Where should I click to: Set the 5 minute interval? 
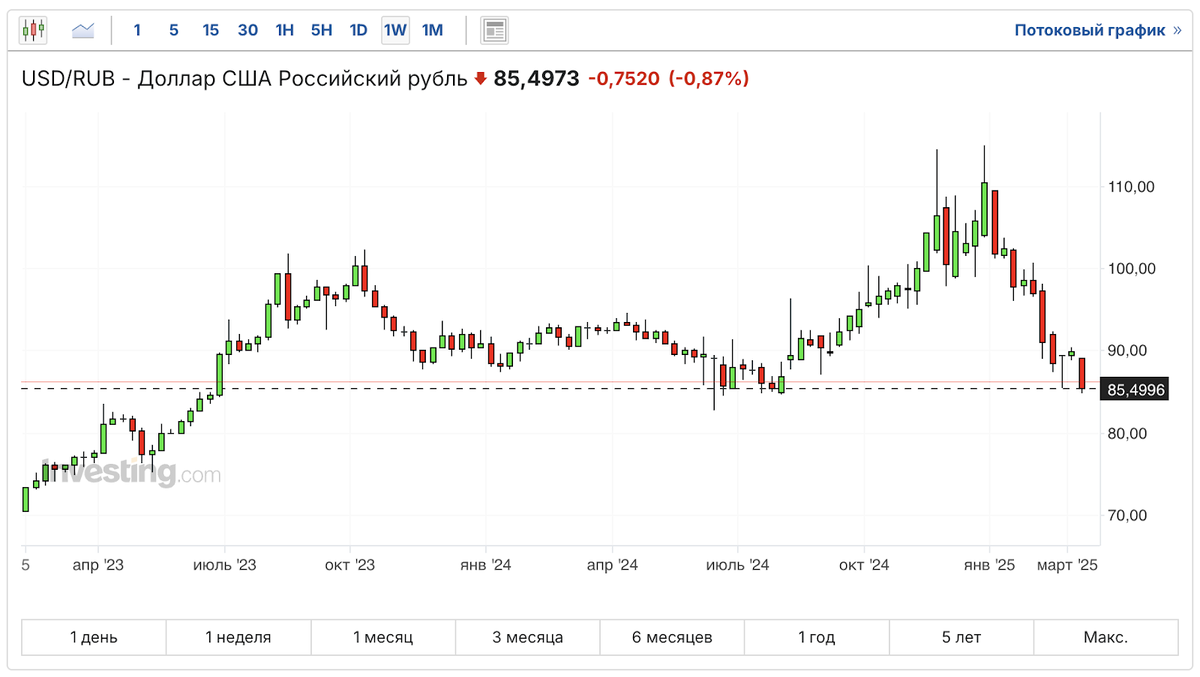[174, 30]
